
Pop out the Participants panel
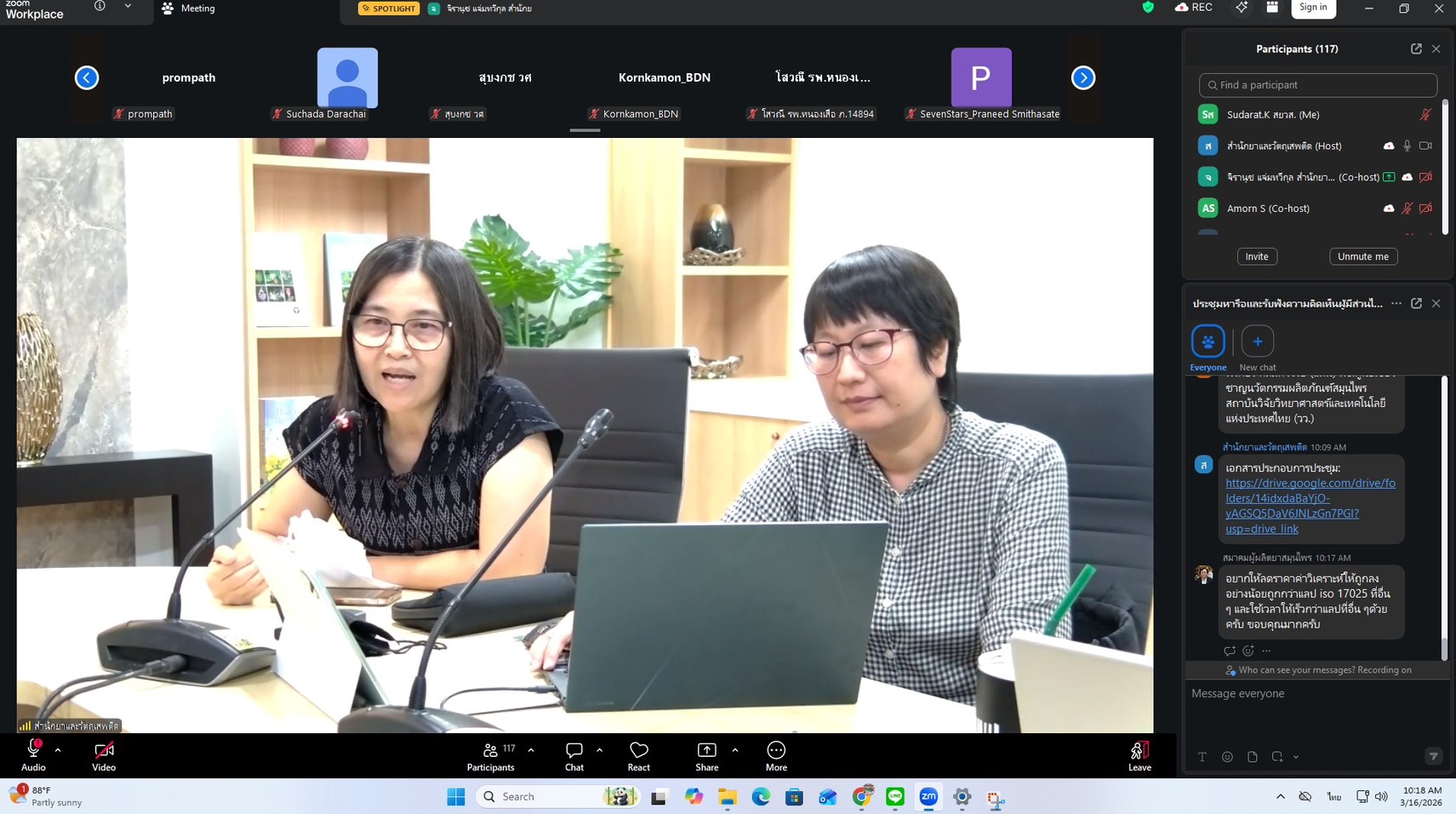coord(1416,49)
